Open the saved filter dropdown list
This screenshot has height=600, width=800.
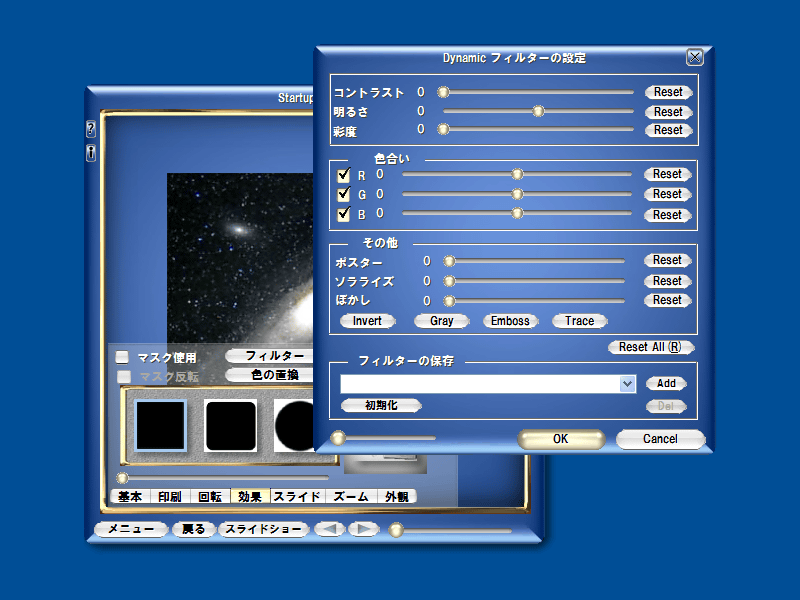click(627, 384)
